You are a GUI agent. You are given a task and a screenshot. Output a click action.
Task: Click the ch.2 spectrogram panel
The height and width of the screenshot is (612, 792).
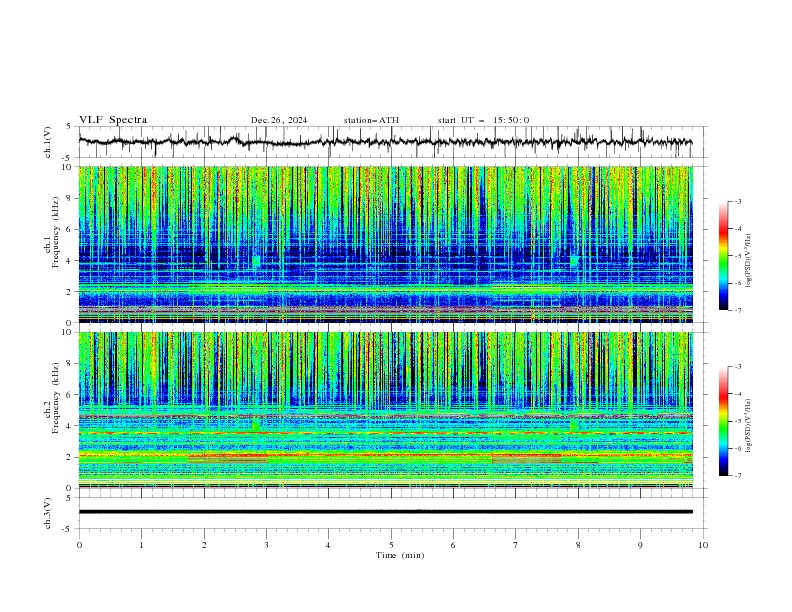point(385,410)
